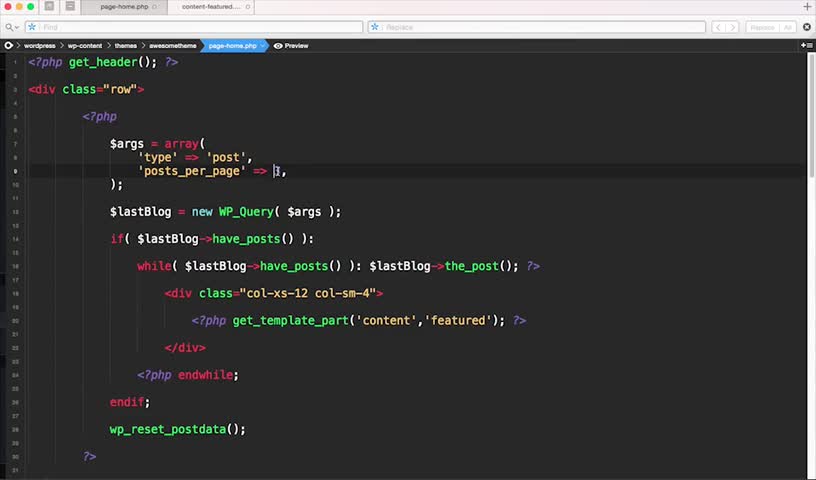Click on 'get_header' function text

coord(103,62)
